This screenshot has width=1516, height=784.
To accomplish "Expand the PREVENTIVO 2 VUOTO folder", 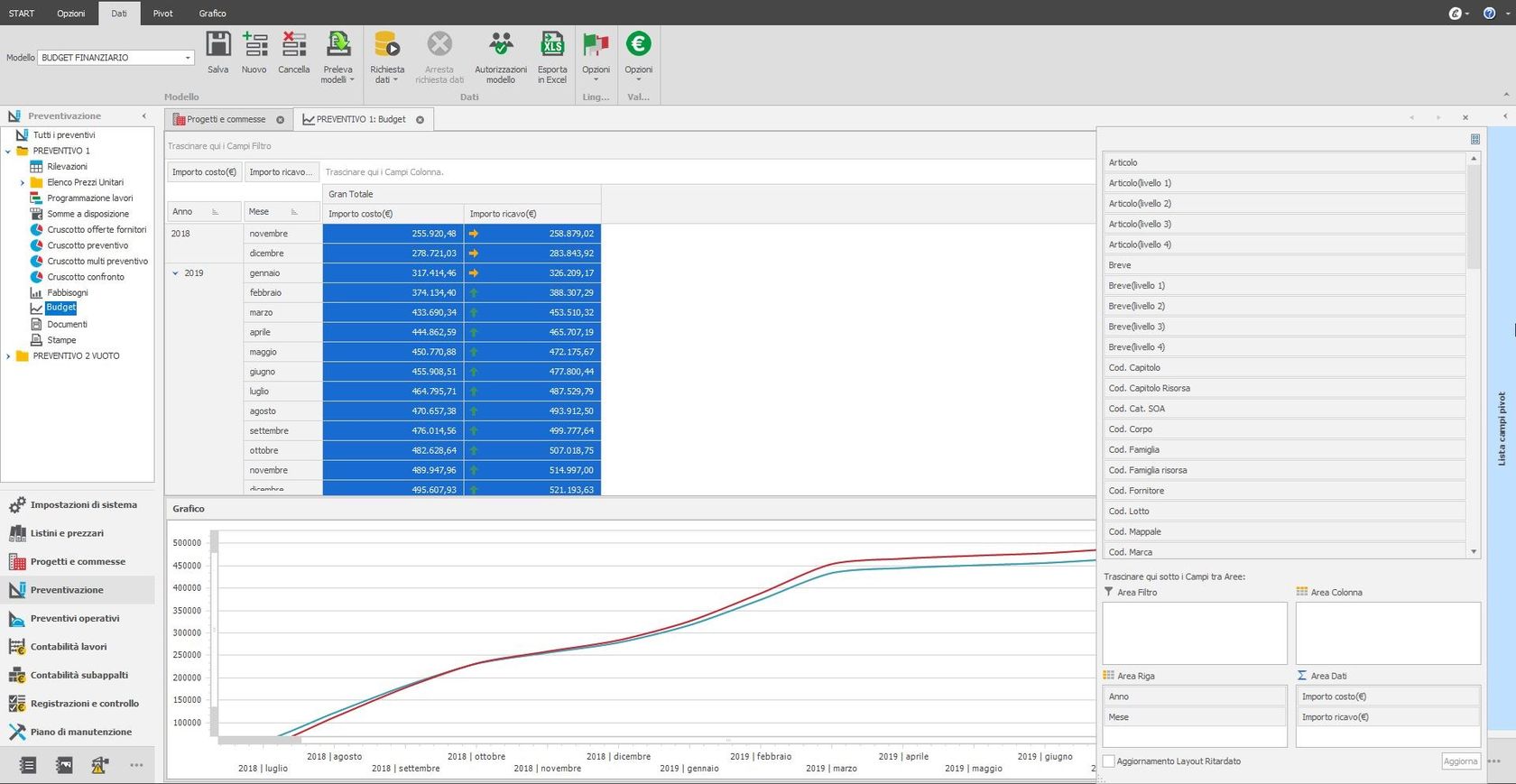I will tap(9, 356).
